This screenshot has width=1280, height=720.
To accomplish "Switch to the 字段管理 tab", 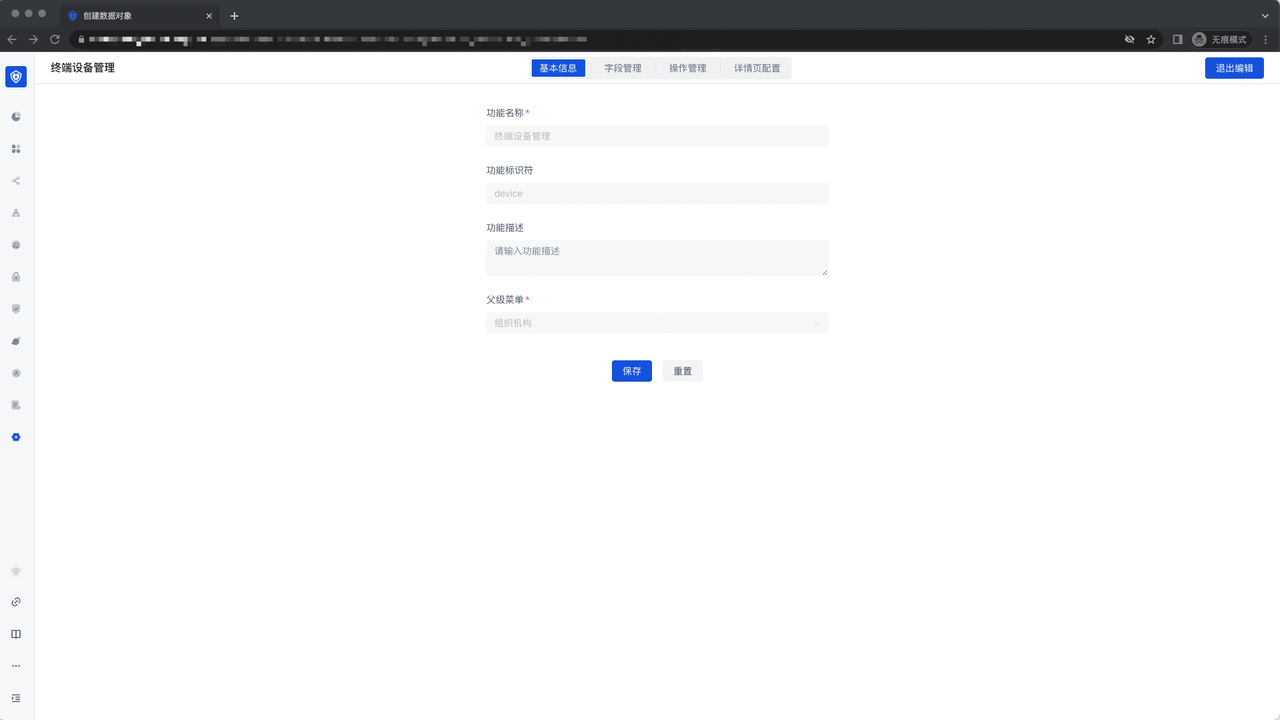I will (623, 68).
